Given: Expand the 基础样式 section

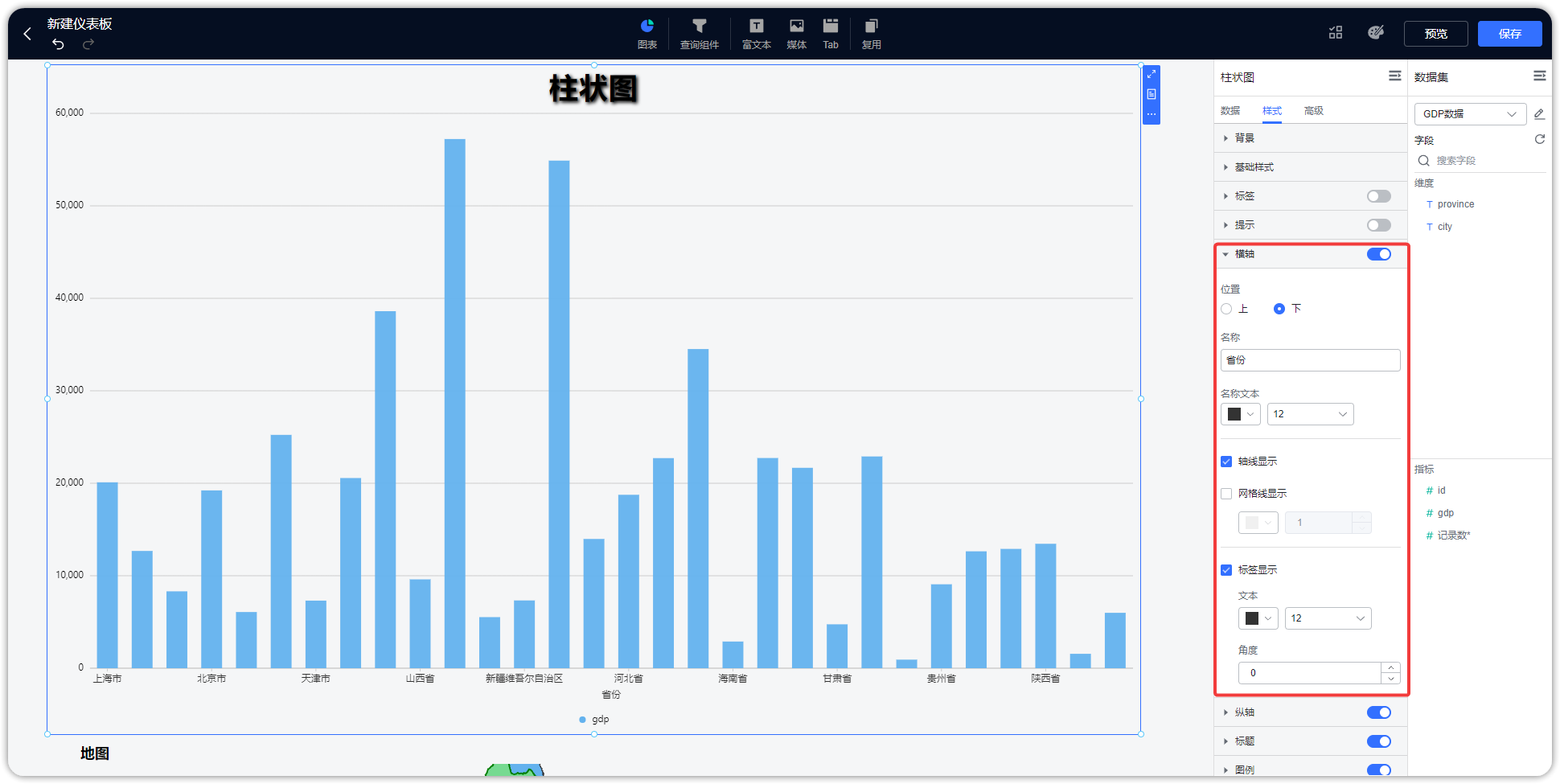Looking at the screenshot, I should (x=1311, y=167).
